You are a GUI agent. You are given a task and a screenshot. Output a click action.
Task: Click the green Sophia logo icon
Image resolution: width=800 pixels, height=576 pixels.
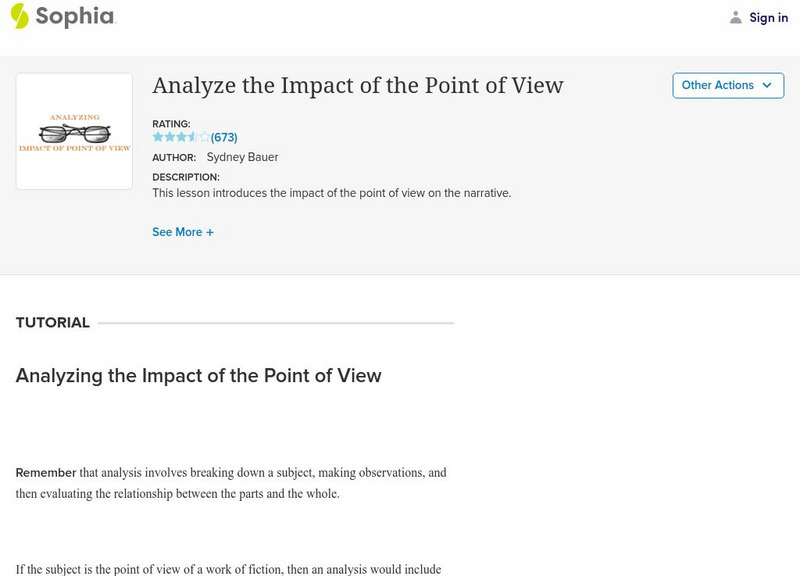click(19, 16)
